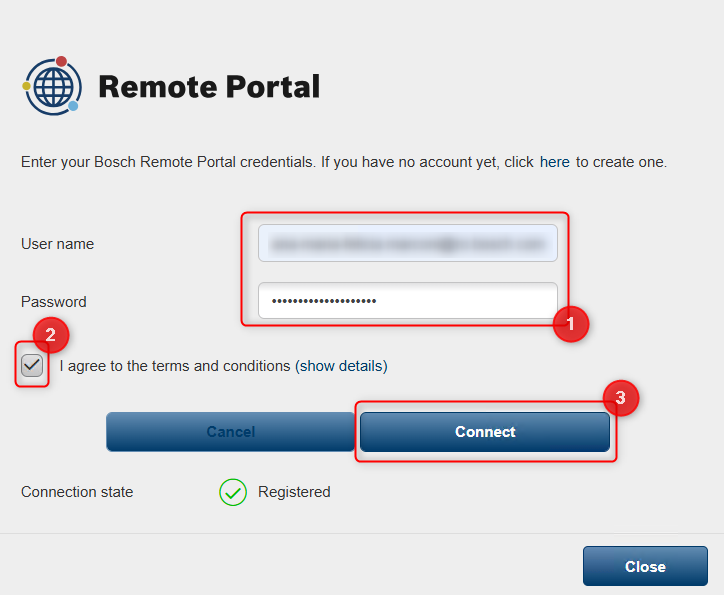Click the red number 3 badge

[x=620, y=398]
